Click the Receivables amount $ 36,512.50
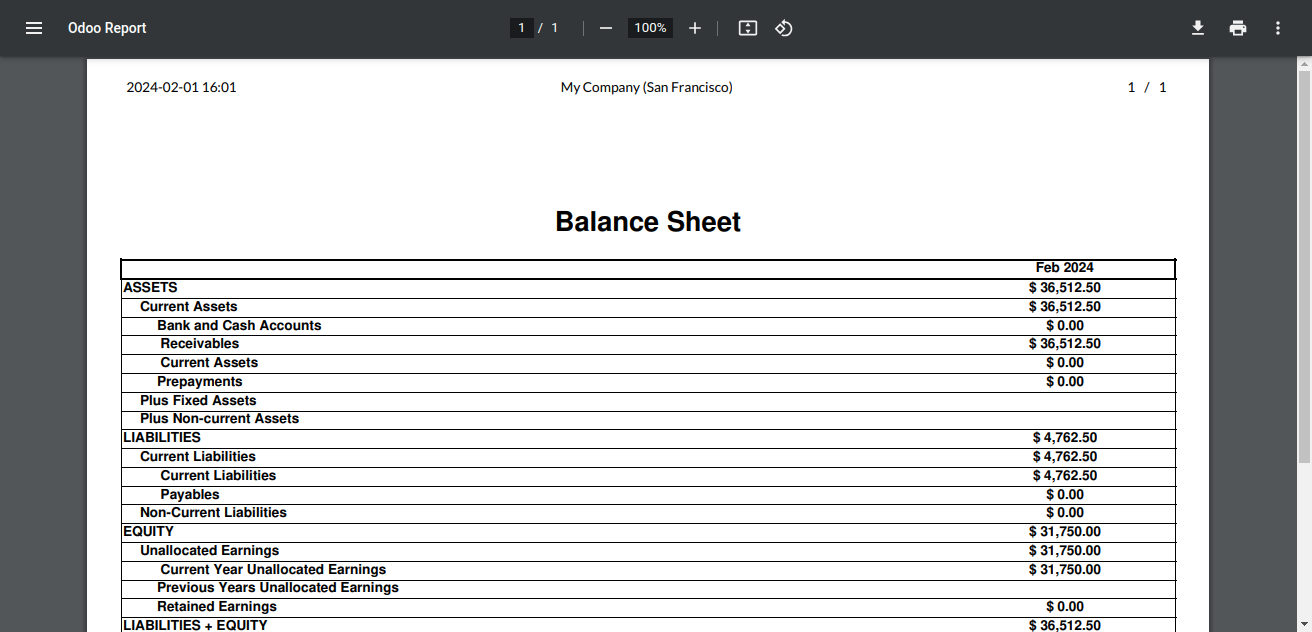The width and height of the screenshot is (1312, 632). coord(1065,343)
